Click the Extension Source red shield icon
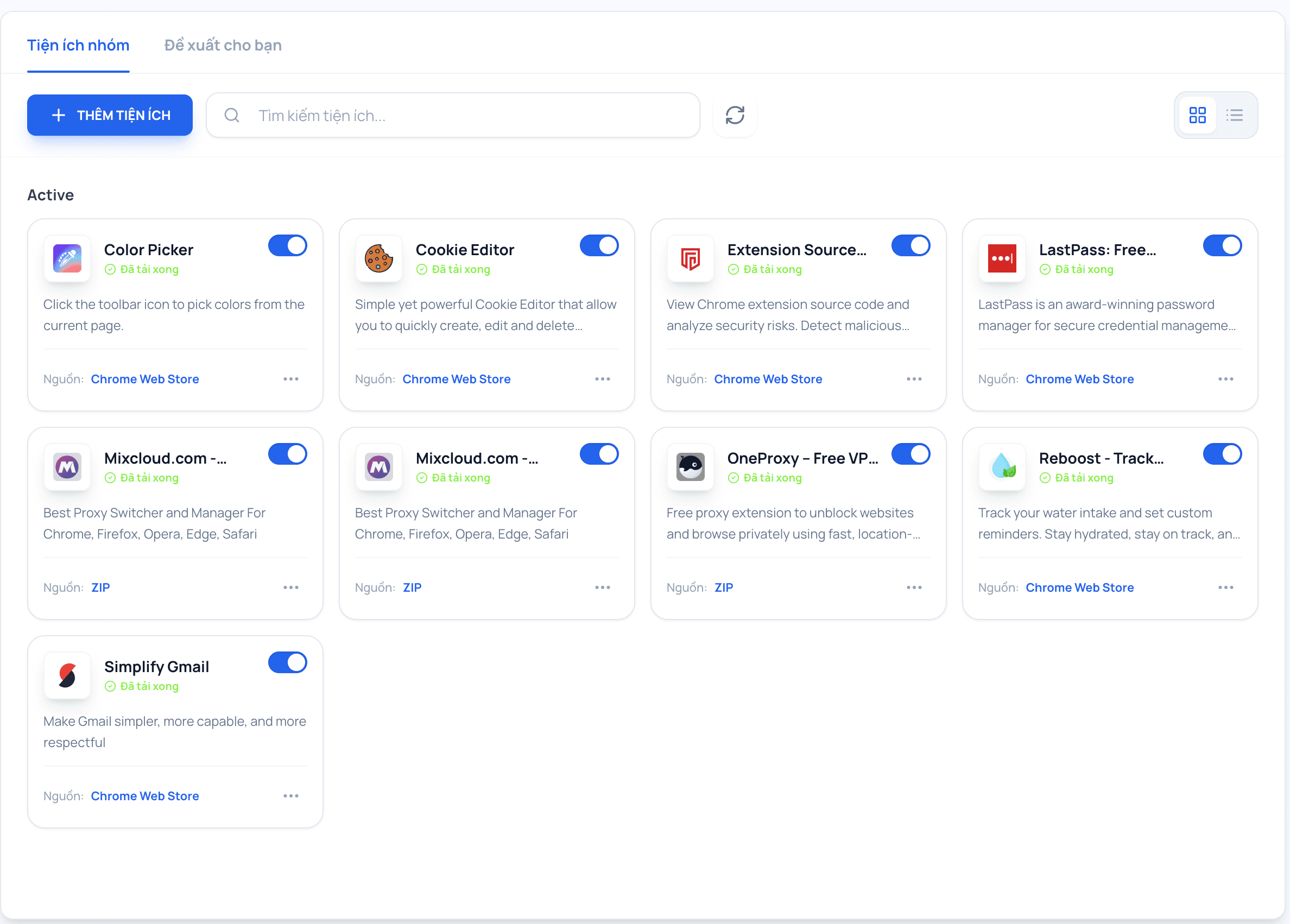This screenshot has width=1290, height=924. 691,258
